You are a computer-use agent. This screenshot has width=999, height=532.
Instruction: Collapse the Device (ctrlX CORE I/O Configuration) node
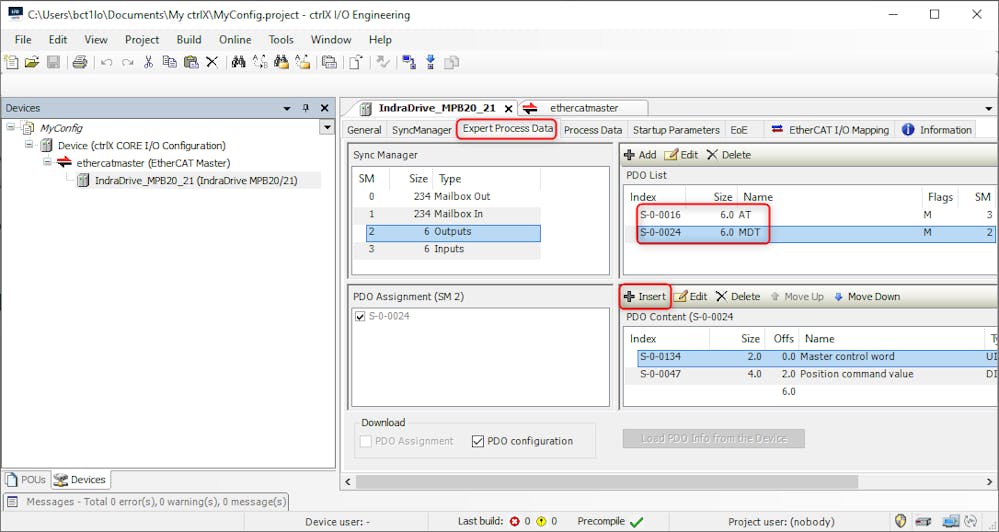(29, 145)
